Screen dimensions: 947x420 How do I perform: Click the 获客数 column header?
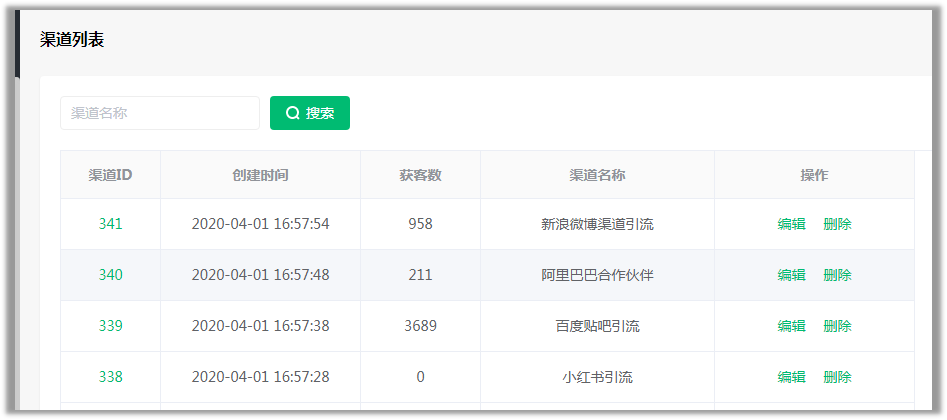(420, 175)
